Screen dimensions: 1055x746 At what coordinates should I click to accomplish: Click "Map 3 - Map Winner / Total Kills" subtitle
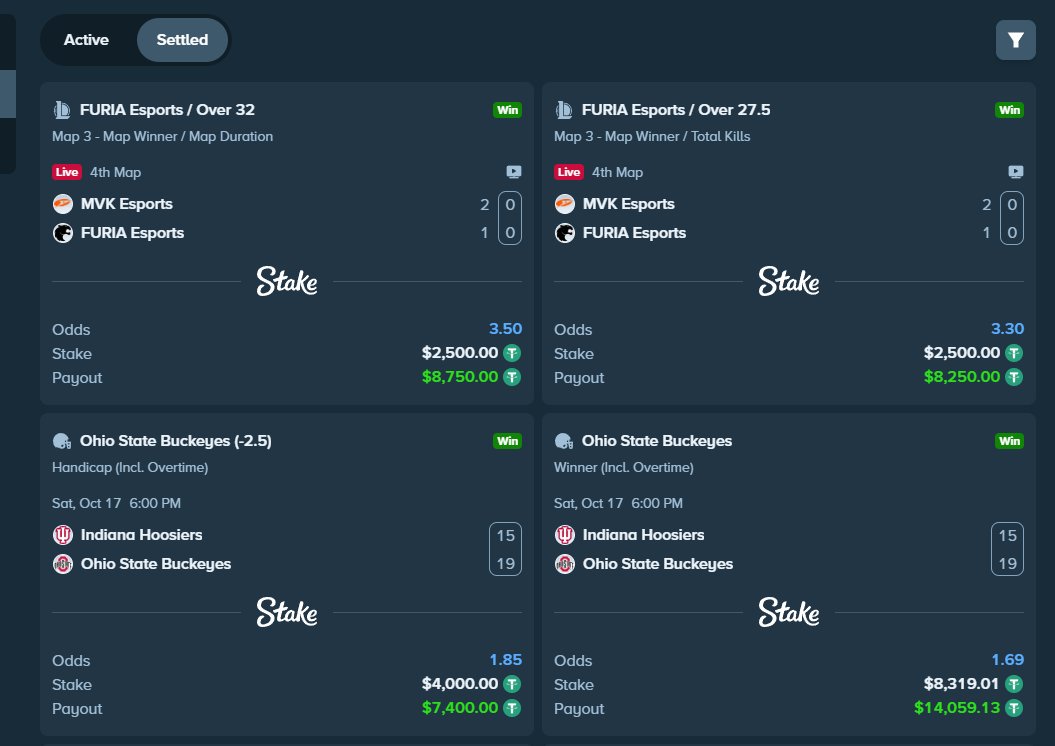[652, 137]
